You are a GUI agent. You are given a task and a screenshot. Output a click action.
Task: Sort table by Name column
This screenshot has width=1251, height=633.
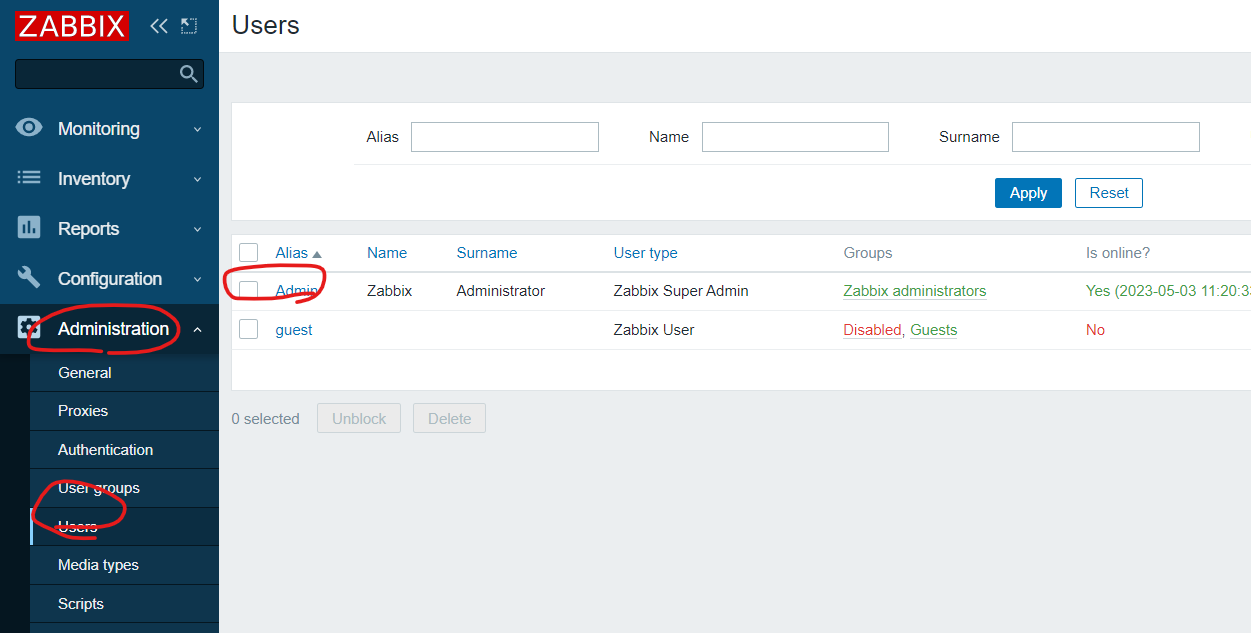pyautogui.click(x=387, y=253)
